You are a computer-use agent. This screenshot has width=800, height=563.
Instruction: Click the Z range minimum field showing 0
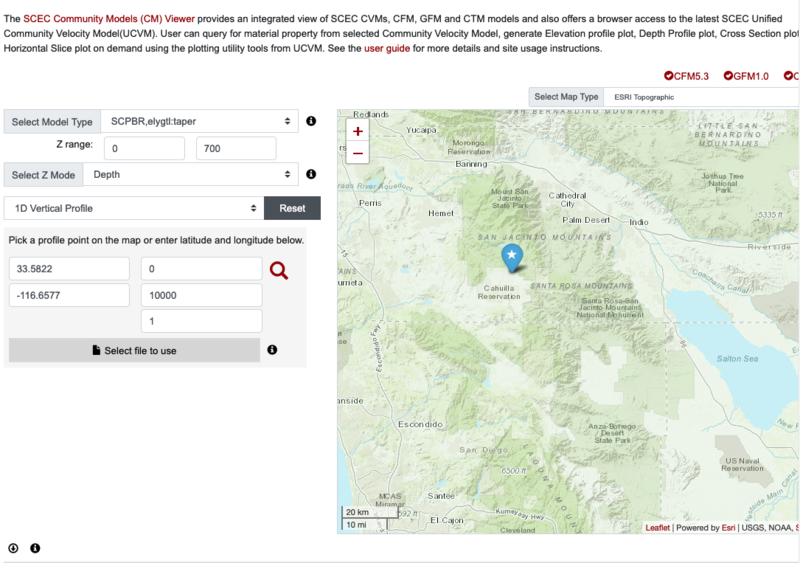[144, 149]
